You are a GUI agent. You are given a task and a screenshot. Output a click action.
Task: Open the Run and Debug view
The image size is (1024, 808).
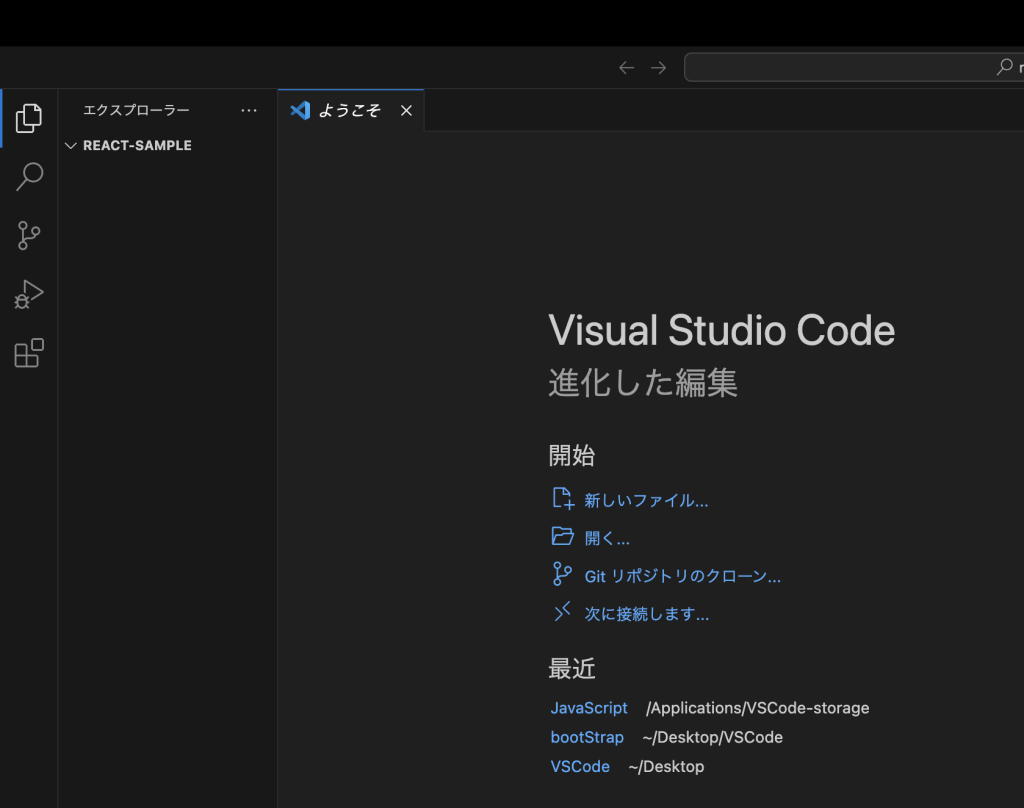[29, 294]
